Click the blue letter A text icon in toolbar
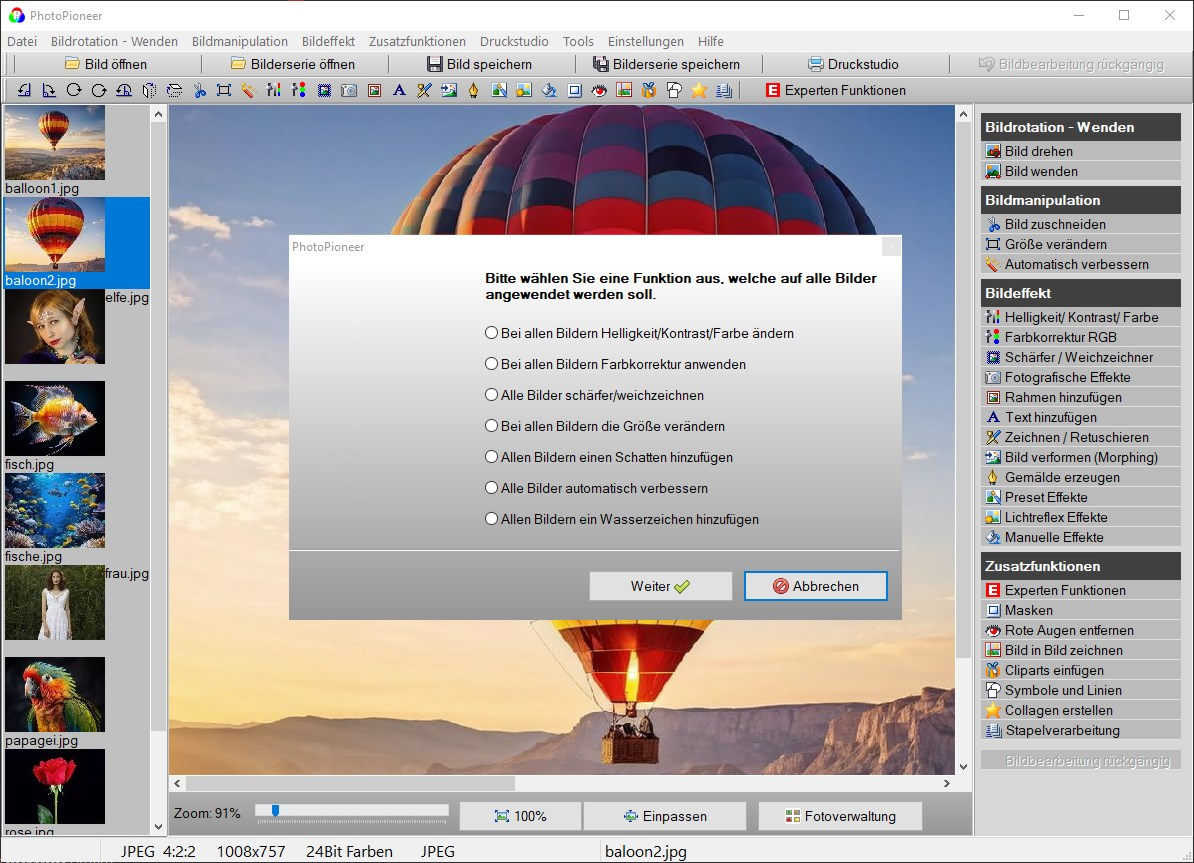The height and width of the screenshot is (863, 1194). click(x=399, y=90)
